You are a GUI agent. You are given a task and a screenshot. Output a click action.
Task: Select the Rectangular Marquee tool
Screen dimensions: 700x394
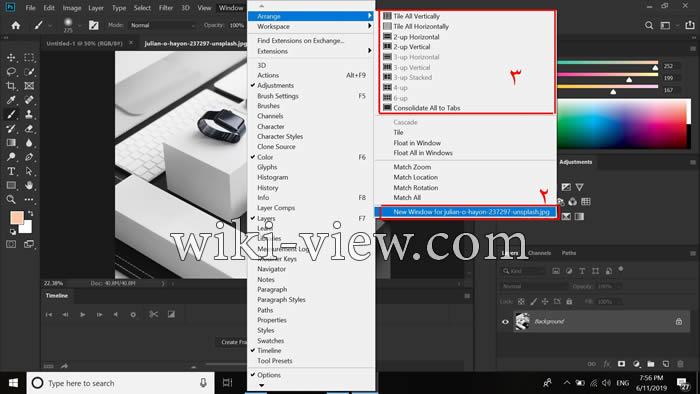pyautogui.click(x=29, y=58)
